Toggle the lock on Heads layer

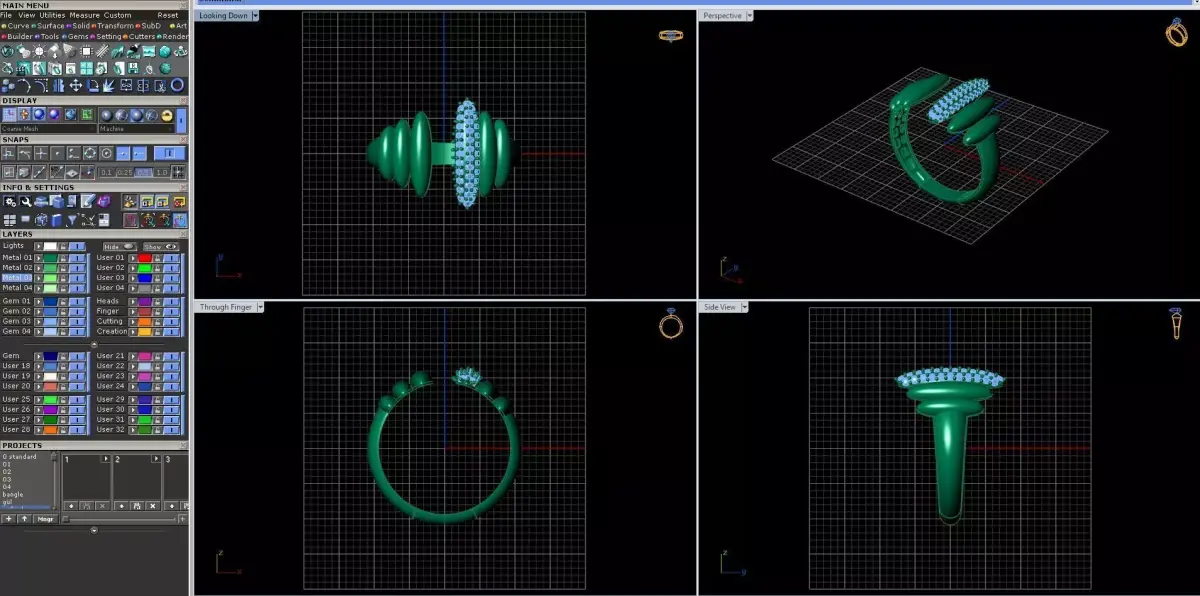(x=158, y=301)
